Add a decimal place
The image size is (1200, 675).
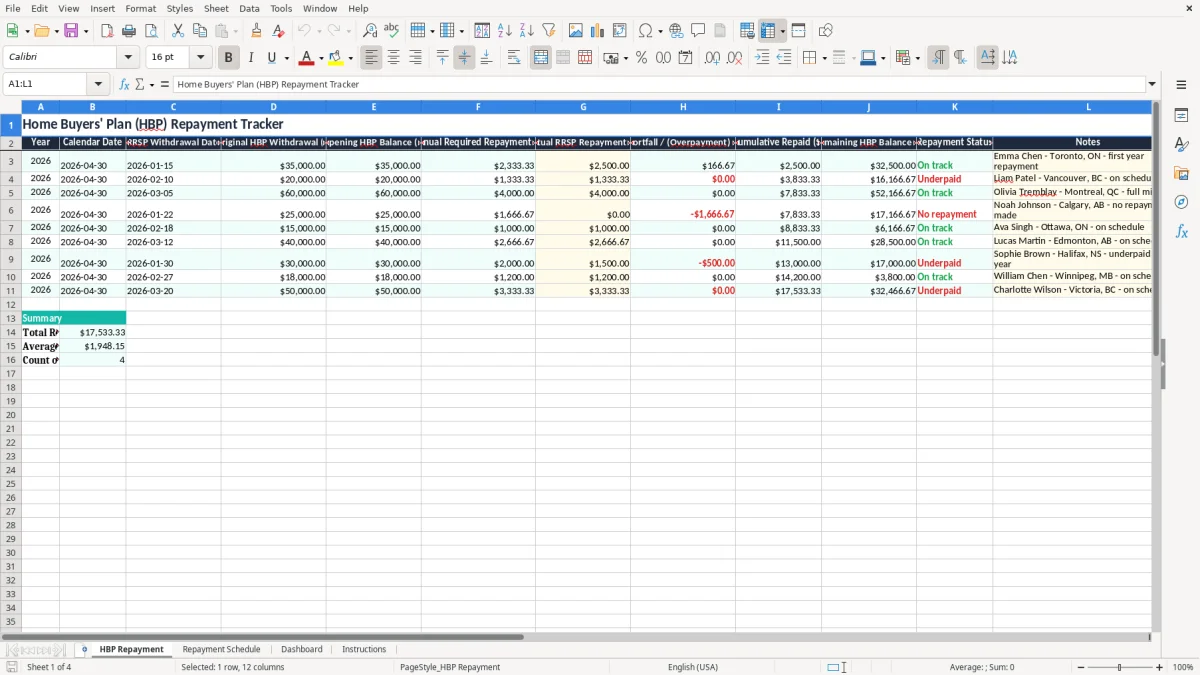[712, 58]
